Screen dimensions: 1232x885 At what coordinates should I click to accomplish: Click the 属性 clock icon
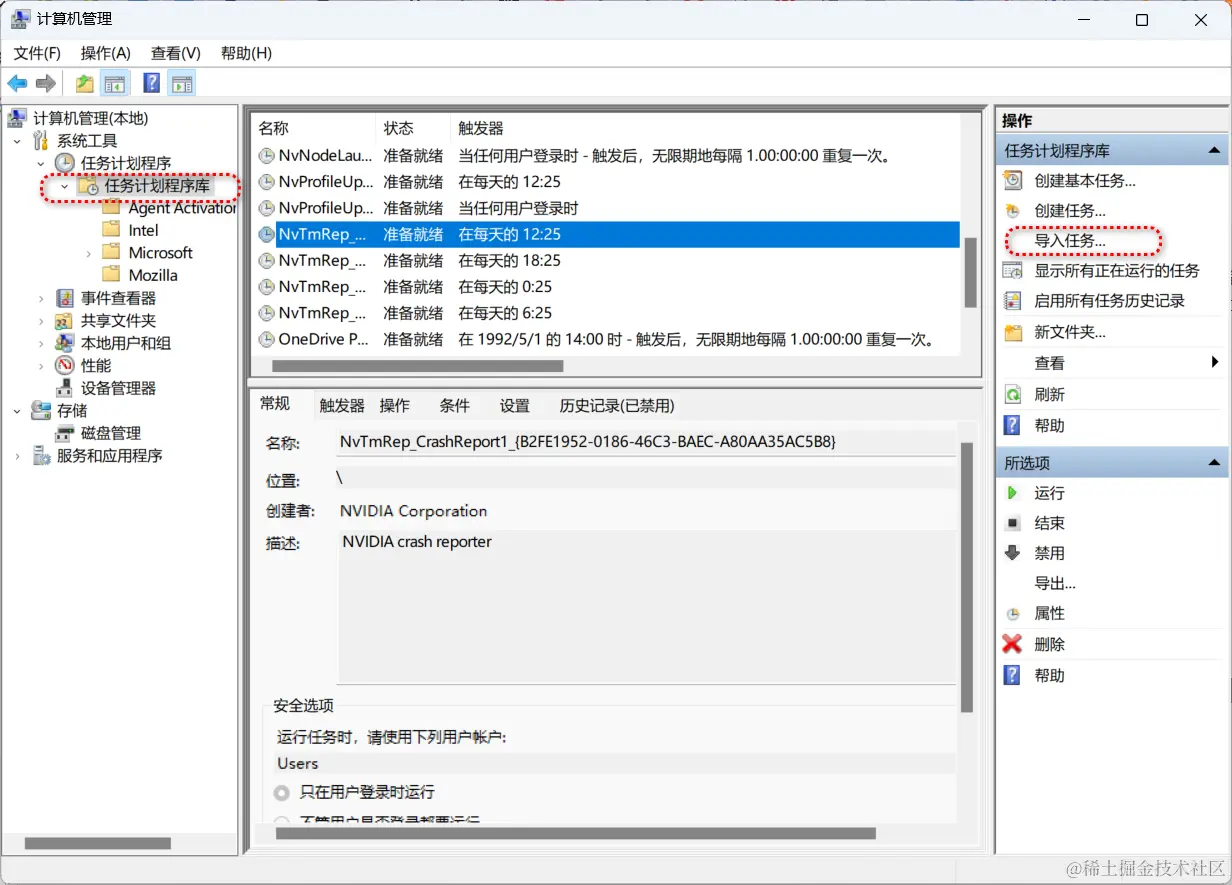(x=1013, y=614)
